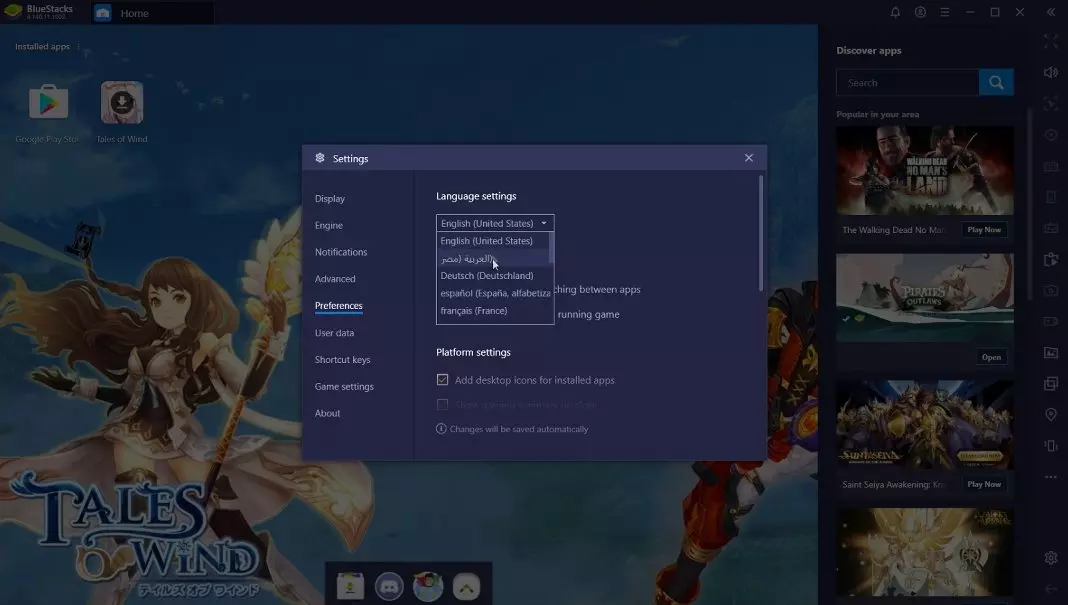Open the Display settings section
Viewport: 1068px width, 605px height.
pos(330,199)
